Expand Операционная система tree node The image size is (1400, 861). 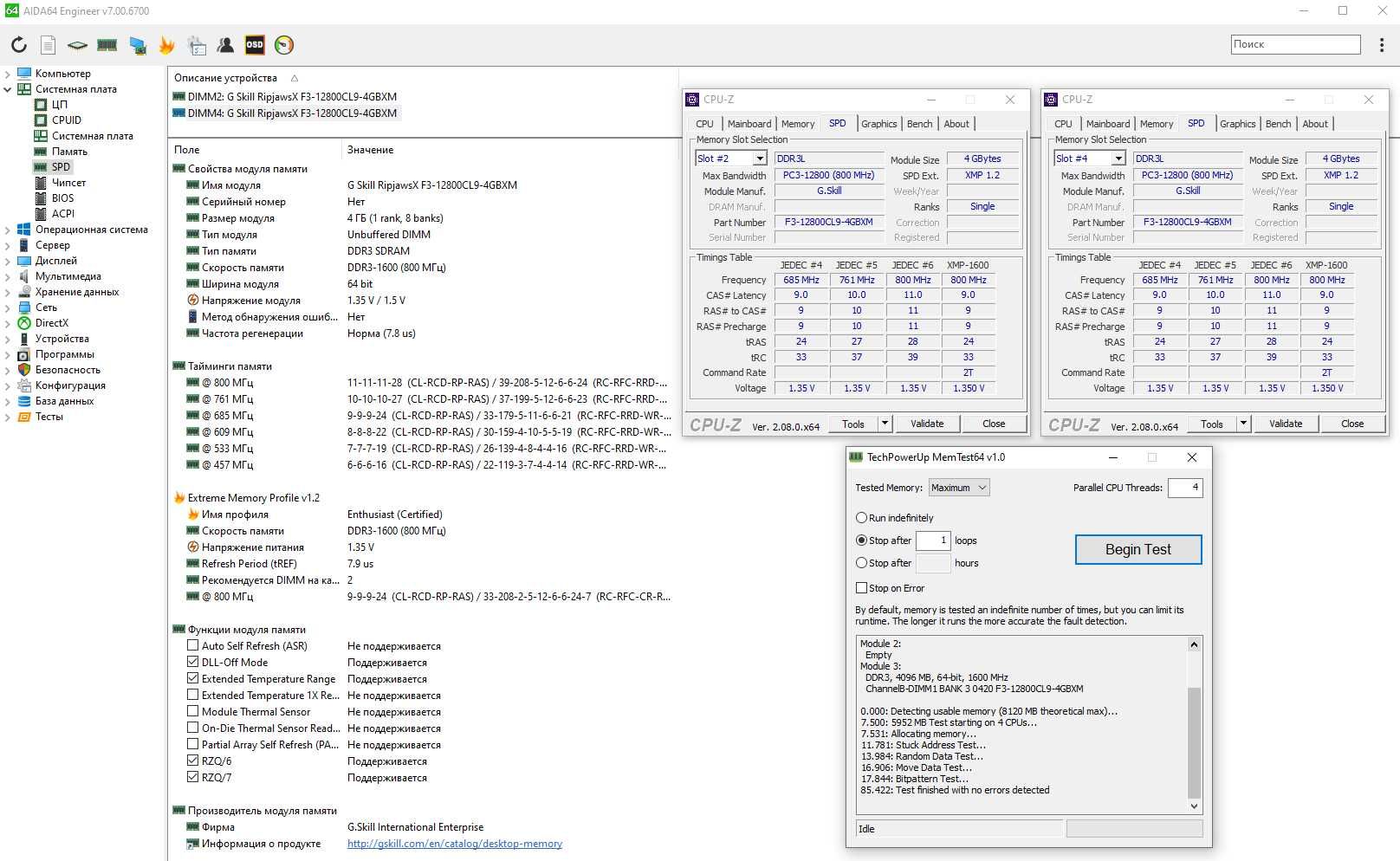[8, 230]
